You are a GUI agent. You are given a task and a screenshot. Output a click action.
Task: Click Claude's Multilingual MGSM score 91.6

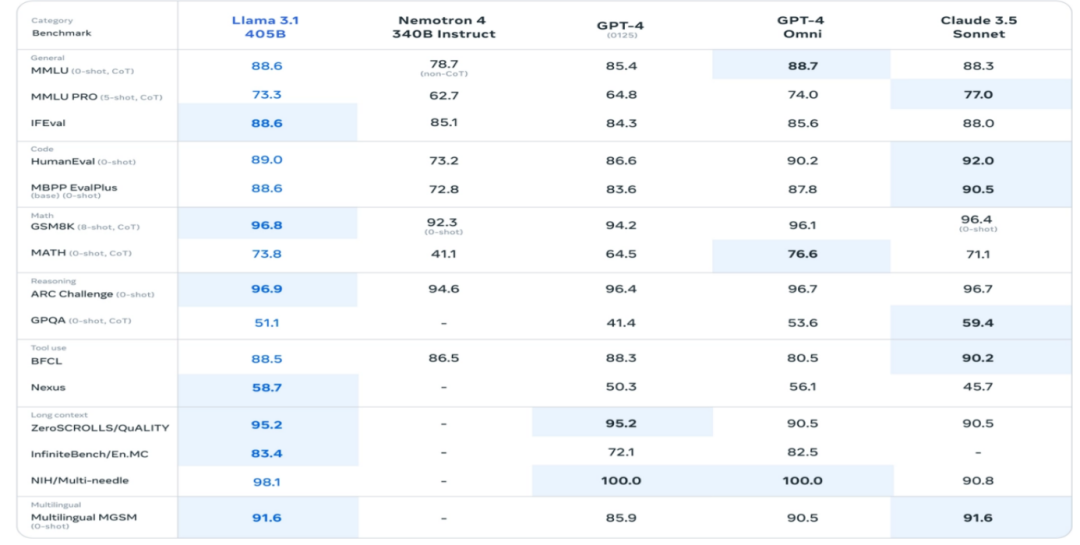978,517
